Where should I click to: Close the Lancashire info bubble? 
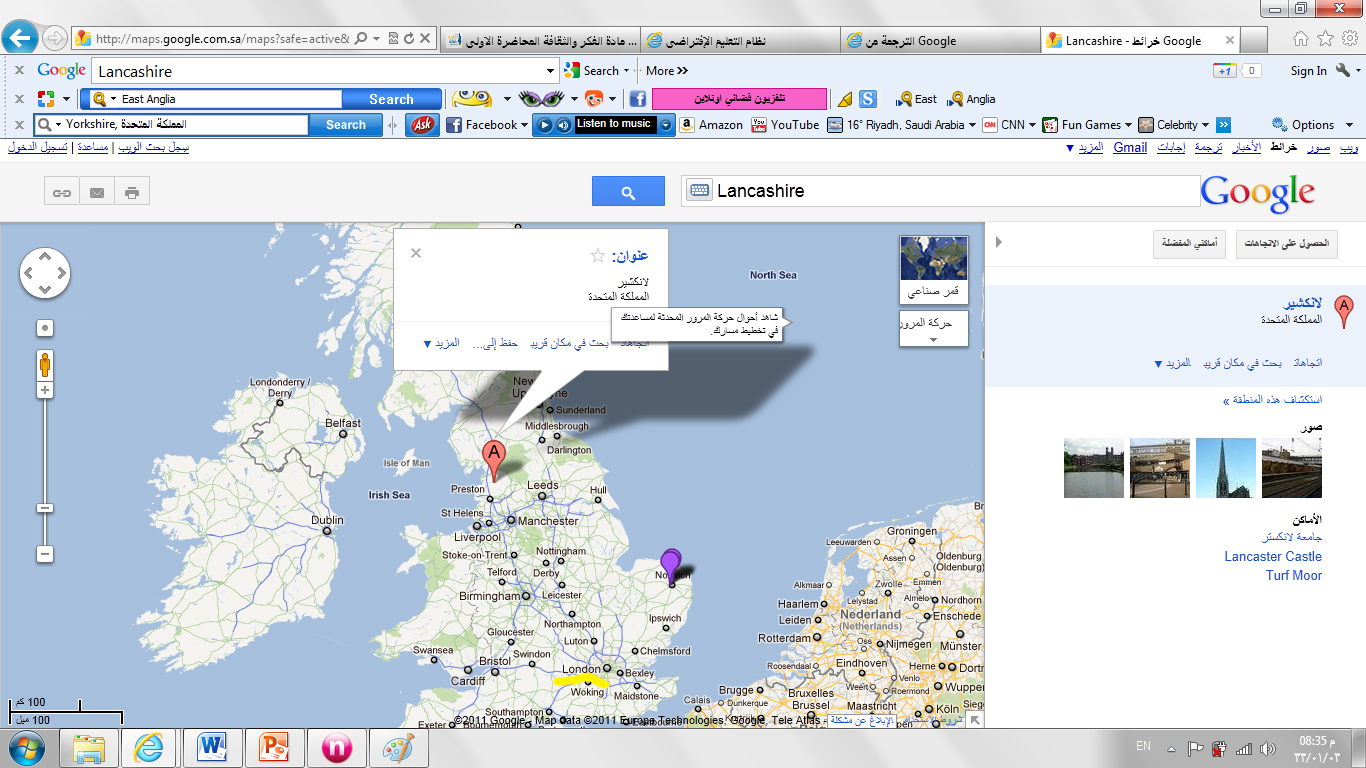416,253
